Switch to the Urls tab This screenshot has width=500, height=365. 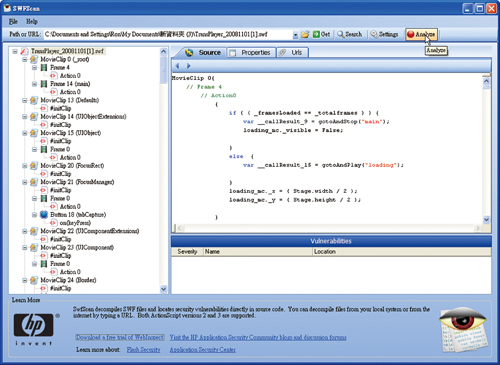292,52
